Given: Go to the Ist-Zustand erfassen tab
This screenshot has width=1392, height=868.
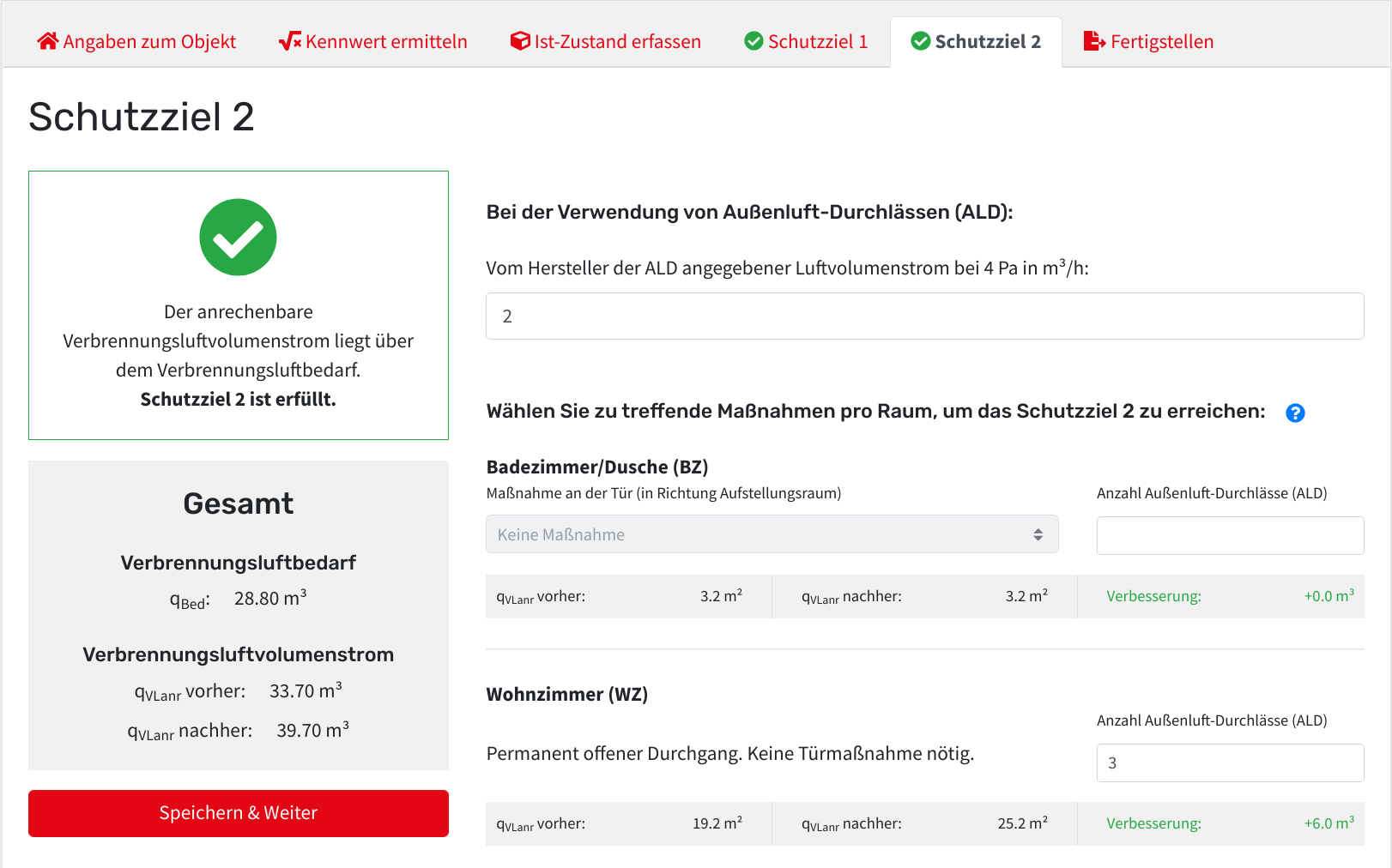Looking at the screenshot, I should click(617, 41).
